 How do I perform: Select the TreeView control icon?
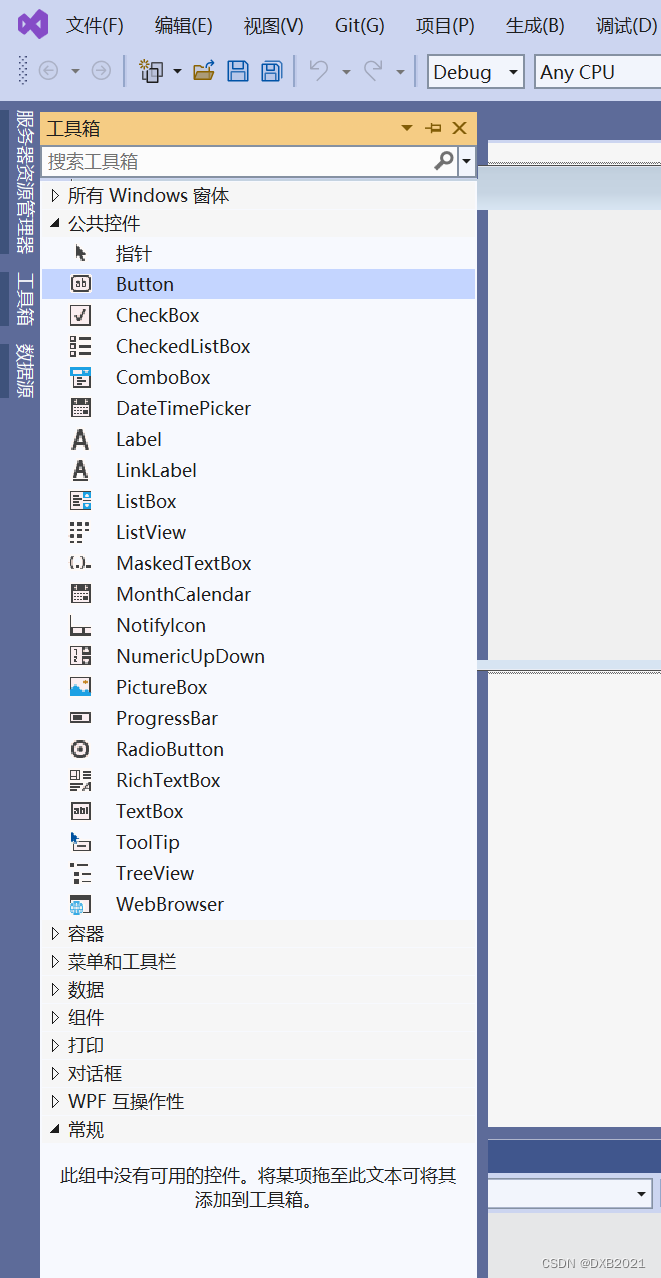point(81,873)
